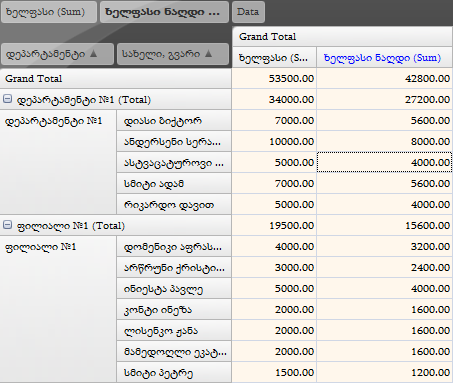Click the ხელფასი ნაღდი (Sum) column link
The width and height of the screenshot is (453, 386).
coord(382,58)
